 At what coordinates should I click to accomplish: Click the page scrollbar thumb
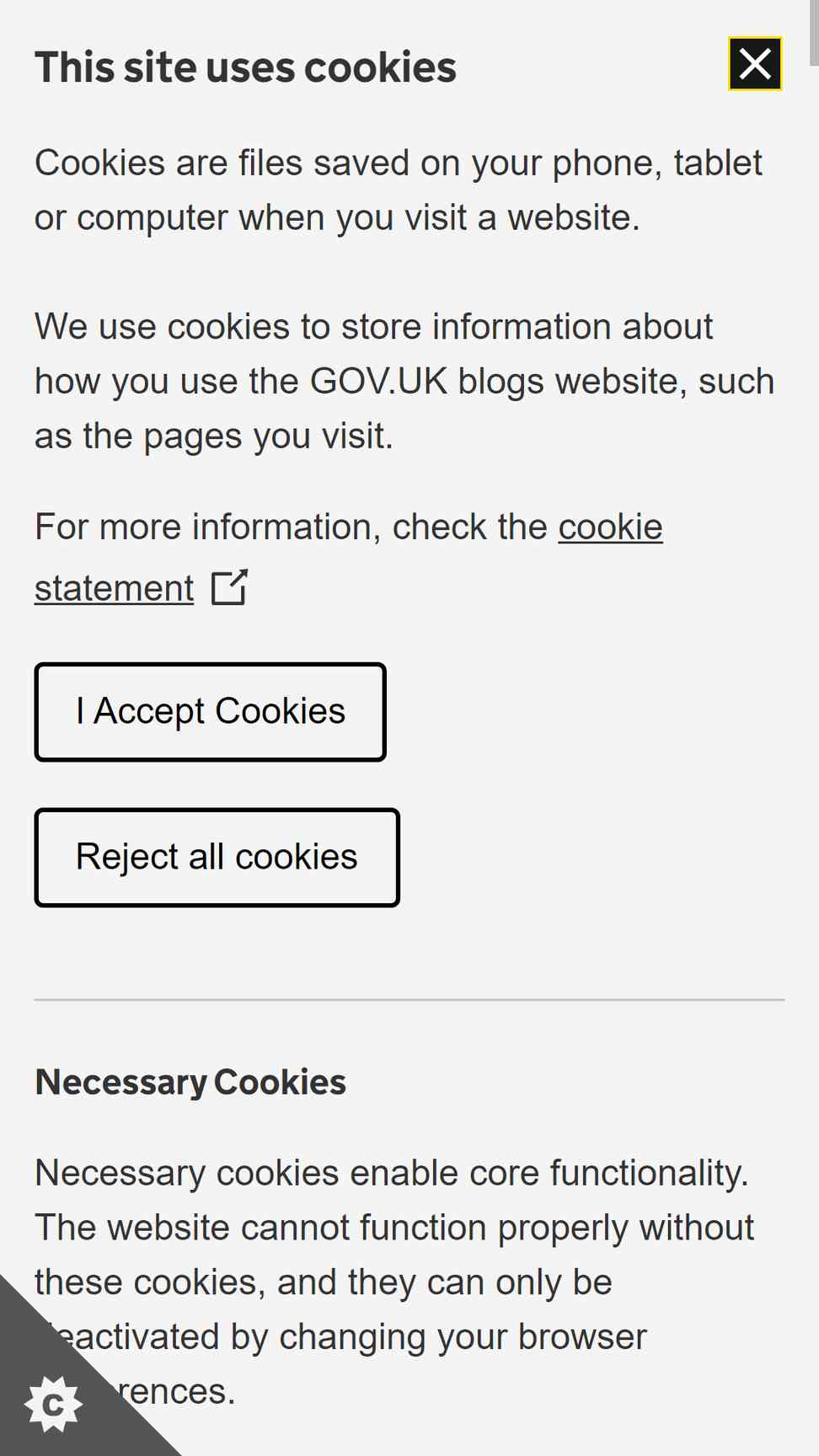pyautogui.click(x=814, y=32)
